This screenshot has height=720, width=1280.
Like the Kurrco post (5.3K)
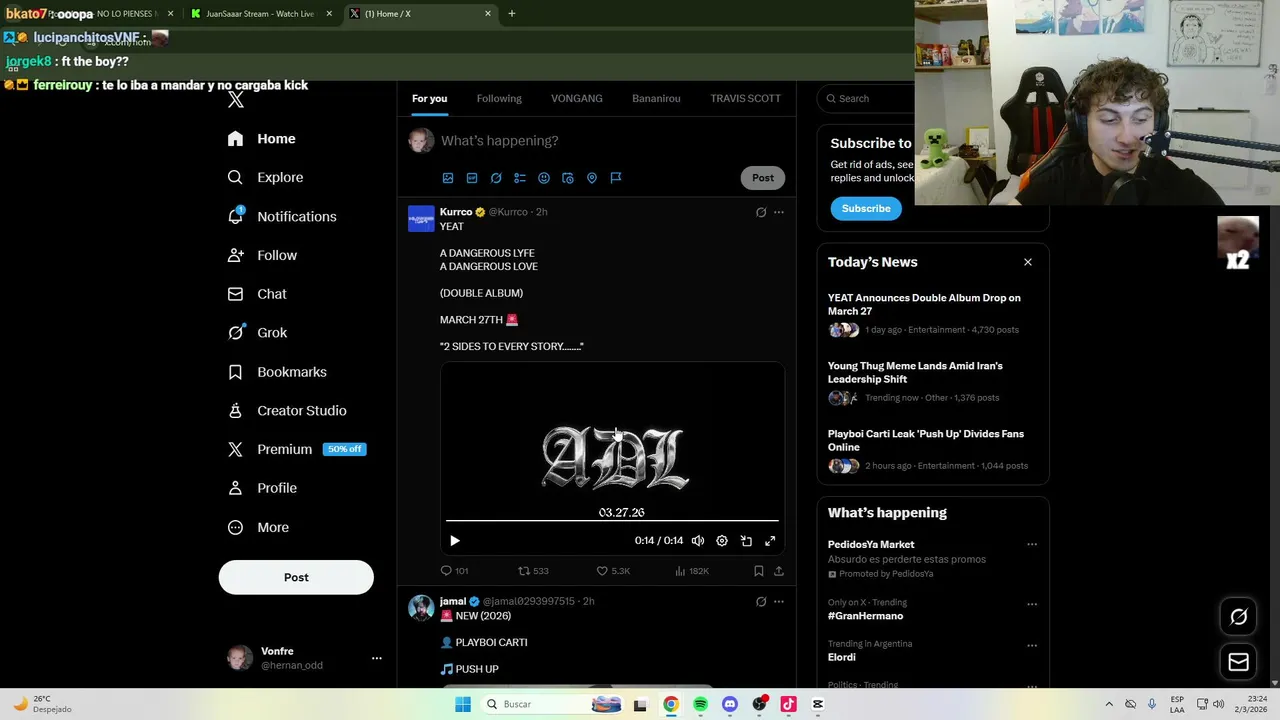(613, 571)
